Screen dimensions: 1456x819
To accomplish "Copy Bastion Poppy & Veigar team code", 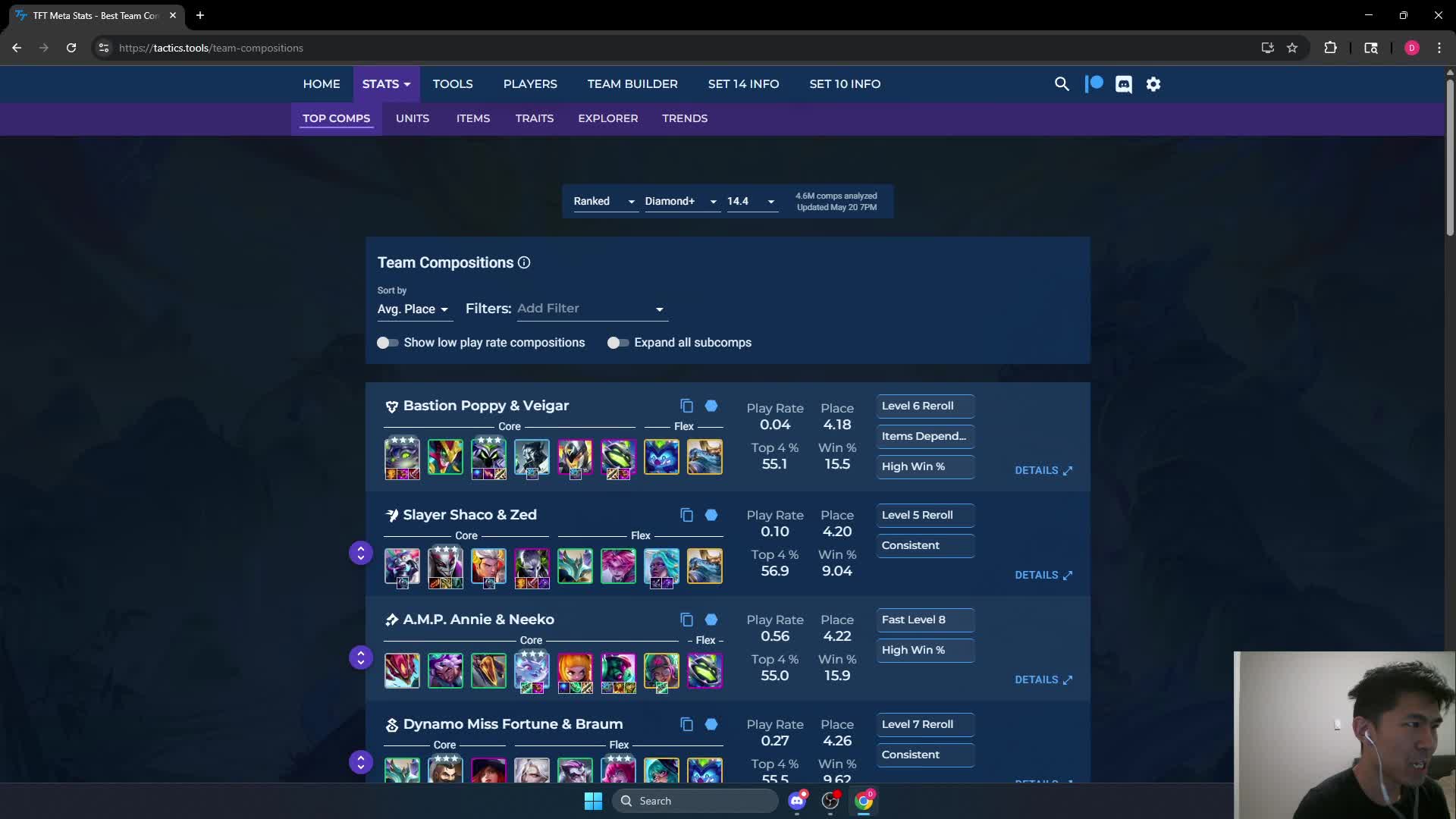I will pyautogui.click(x=686, y=406).
